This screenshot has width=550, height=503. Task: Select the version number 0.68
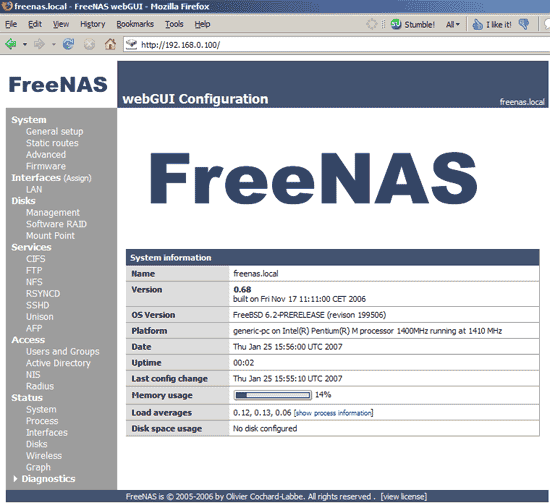click(242, 289)
